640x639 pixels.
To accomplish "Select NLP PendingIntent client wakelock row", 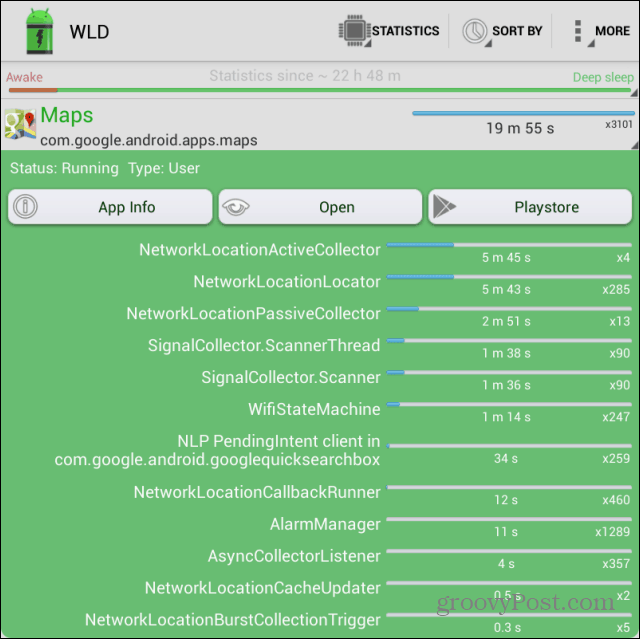I will pyautogui.click(x=320, y=450).
